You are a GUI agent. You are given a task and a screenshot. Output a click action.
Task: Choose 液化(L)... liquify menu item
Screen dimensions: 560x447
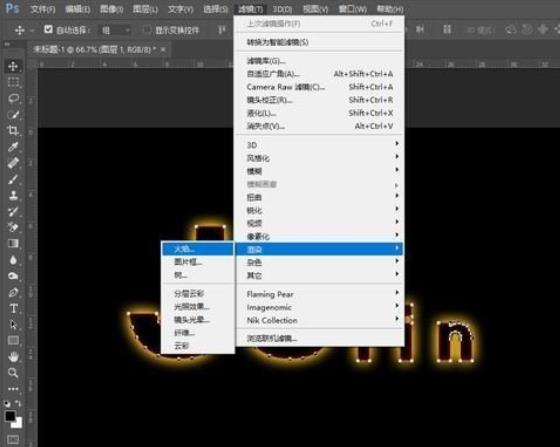320,113
